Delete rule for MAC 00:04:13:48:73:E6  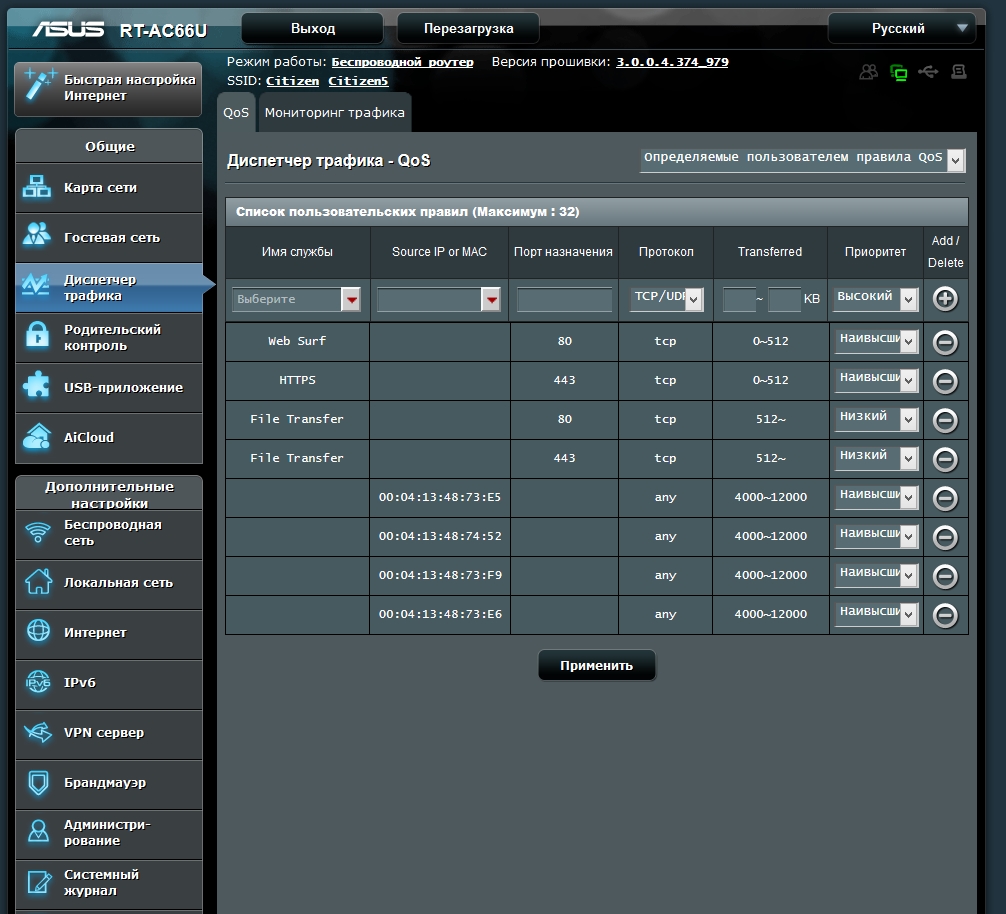(945, 615)
